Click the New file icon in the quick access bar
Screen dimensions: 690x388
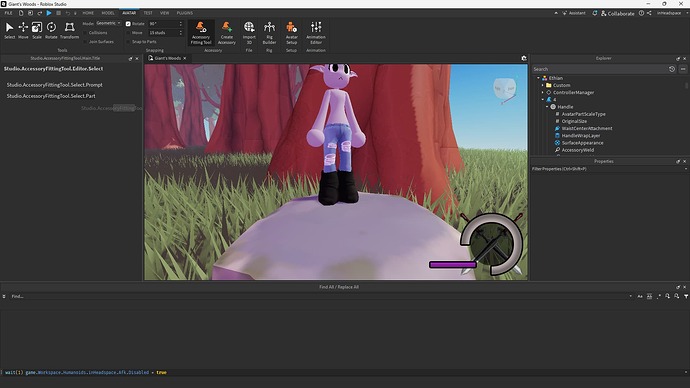[21, 13]
